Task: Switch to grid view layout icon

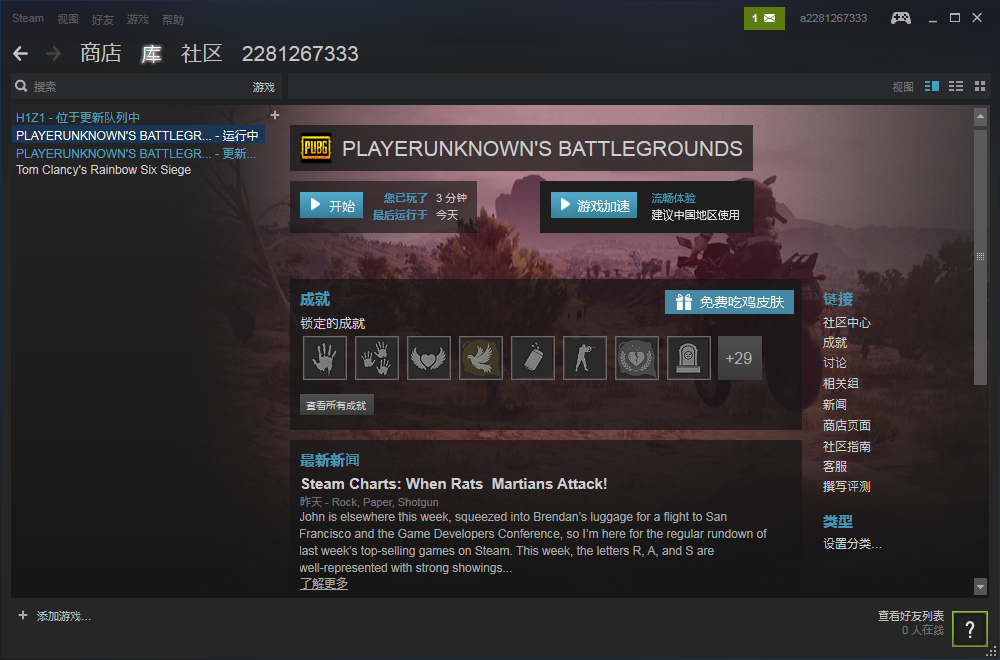Action: point(980,86)
